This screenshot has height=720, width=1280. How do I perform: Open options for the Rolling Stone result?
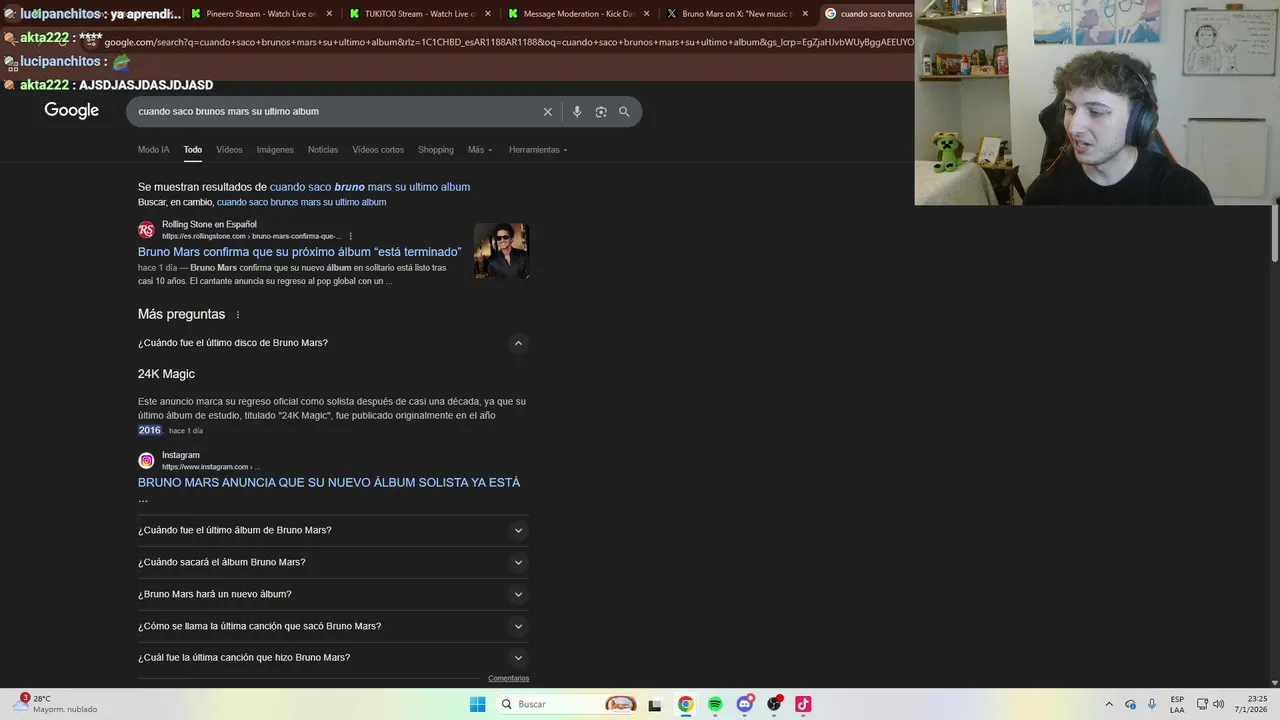(x=350, y=236)
